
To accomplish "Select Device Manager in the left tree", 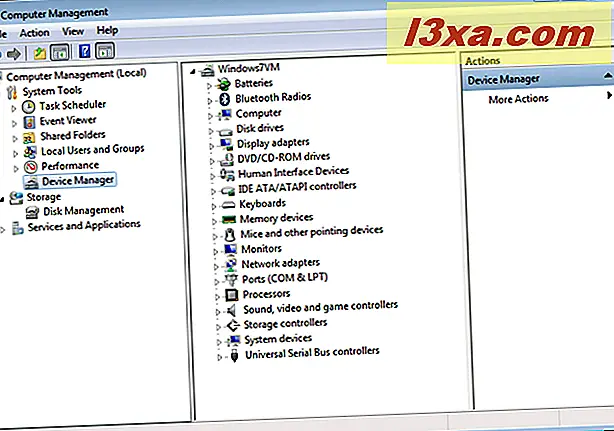I will [78, 180].
